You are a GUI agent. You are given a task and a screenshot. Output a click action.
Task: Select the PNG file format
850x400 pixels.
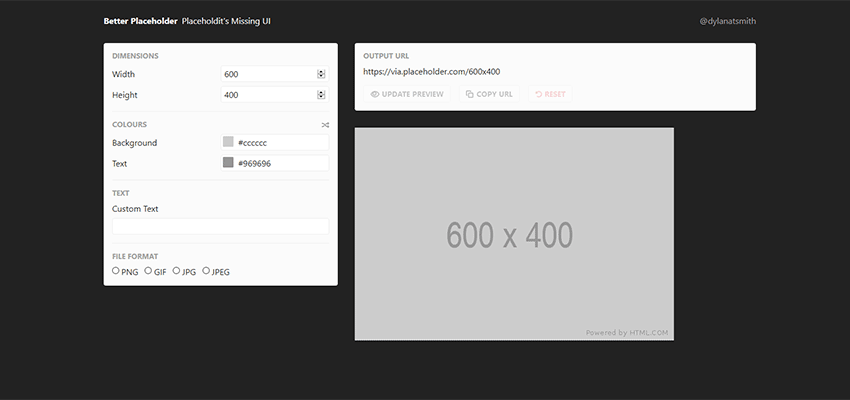pyautogui.click(x=116, y=271)
